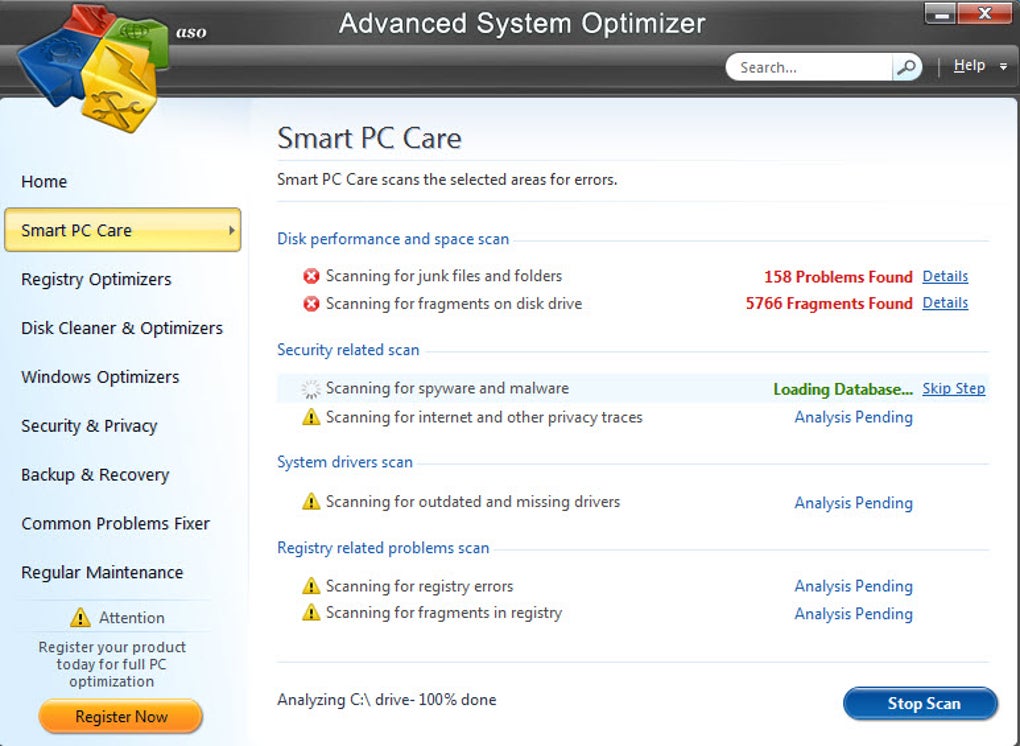Screen dimensions: 1020x746
Task: Open Disk Cleaner & Optimizers section
Action: pos(122,328)
